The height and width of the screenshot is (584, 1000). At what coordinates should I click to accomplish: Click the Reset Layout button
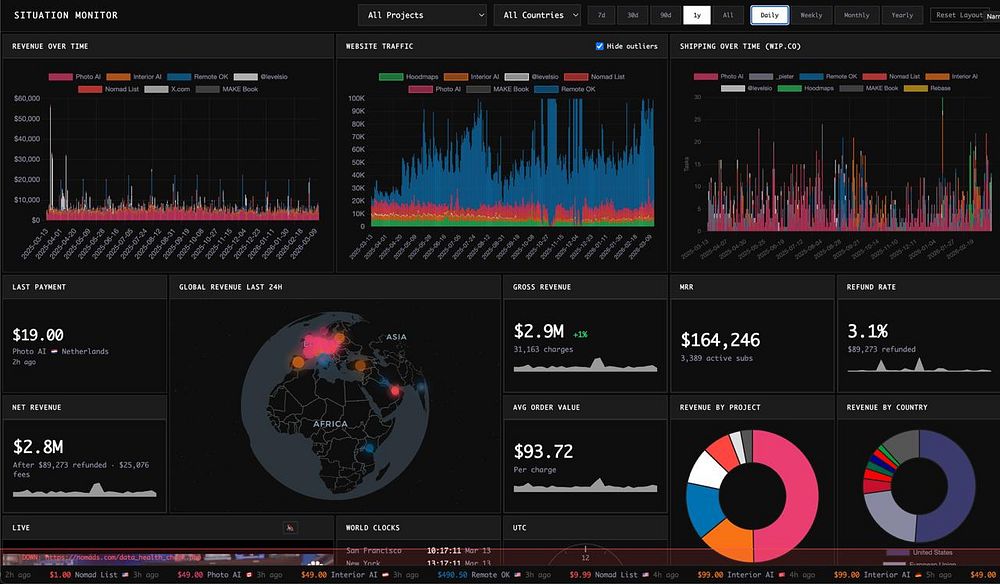pyautogui.click(x=959, y=15)
